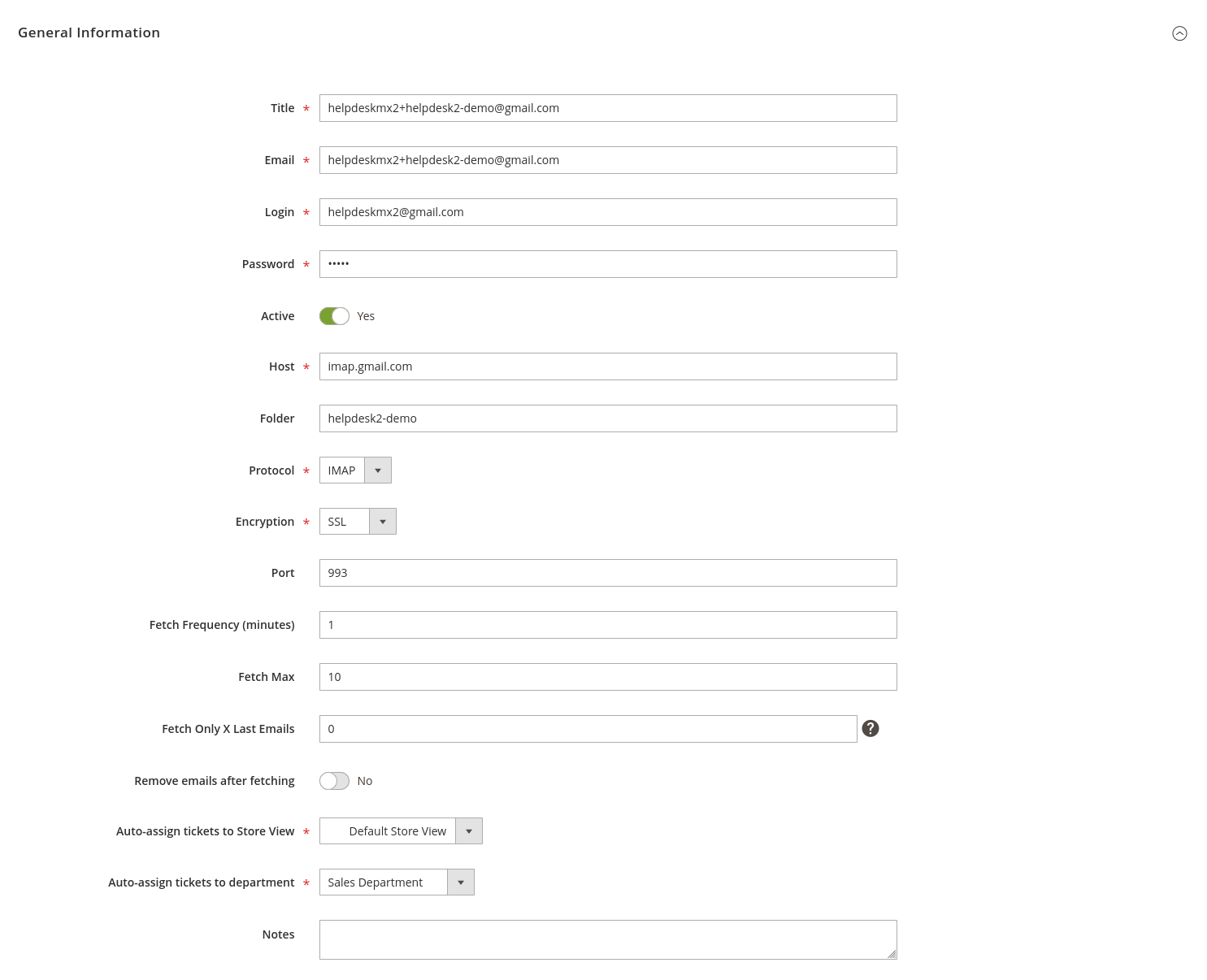1207x980 pixels.
Task: Click inside the Notes text area
Action: (608, 939)
